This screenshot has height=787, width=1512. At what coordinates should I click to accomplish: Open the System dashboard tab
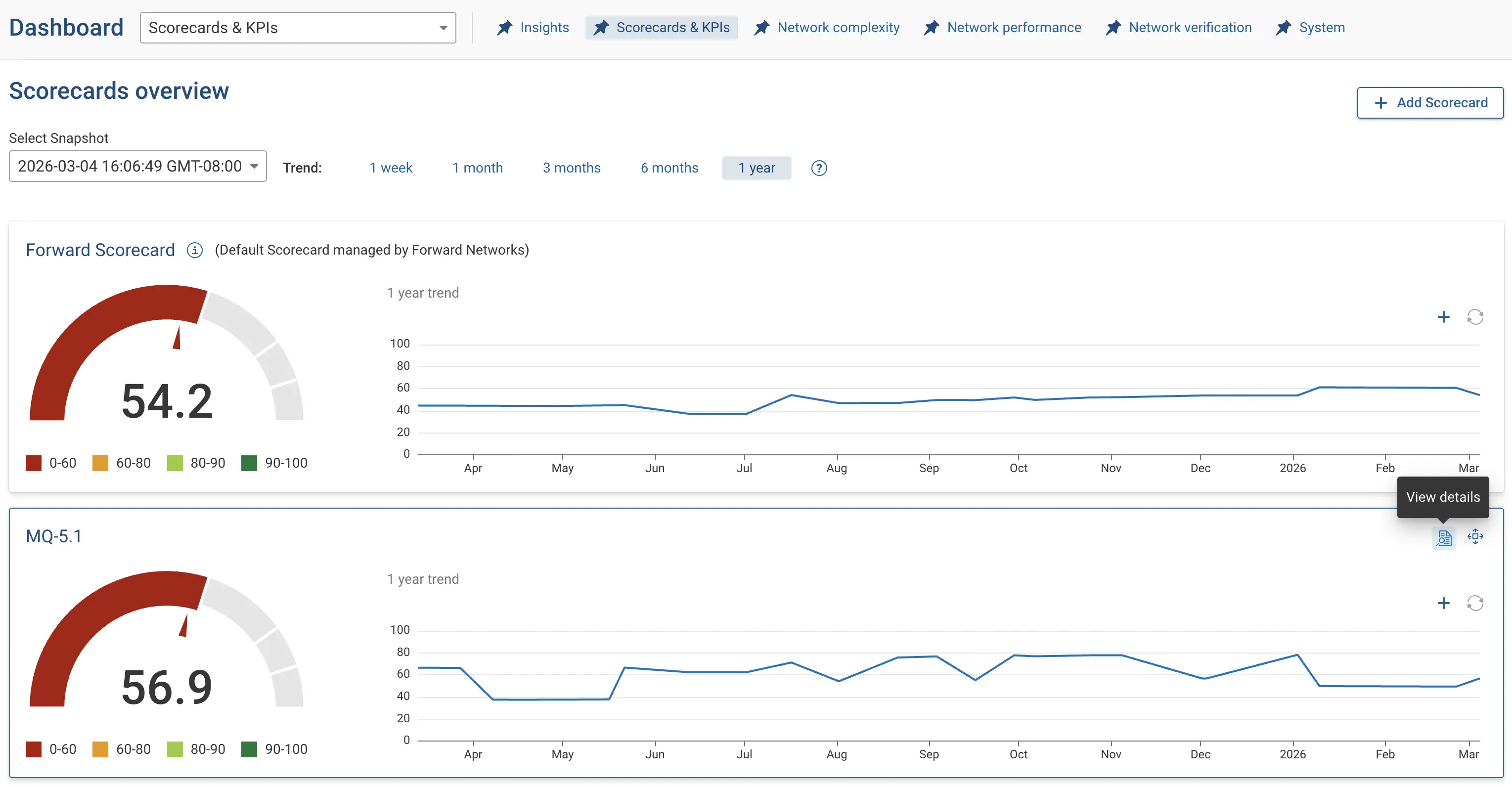pyautogui.click(x=1310, y=28)
